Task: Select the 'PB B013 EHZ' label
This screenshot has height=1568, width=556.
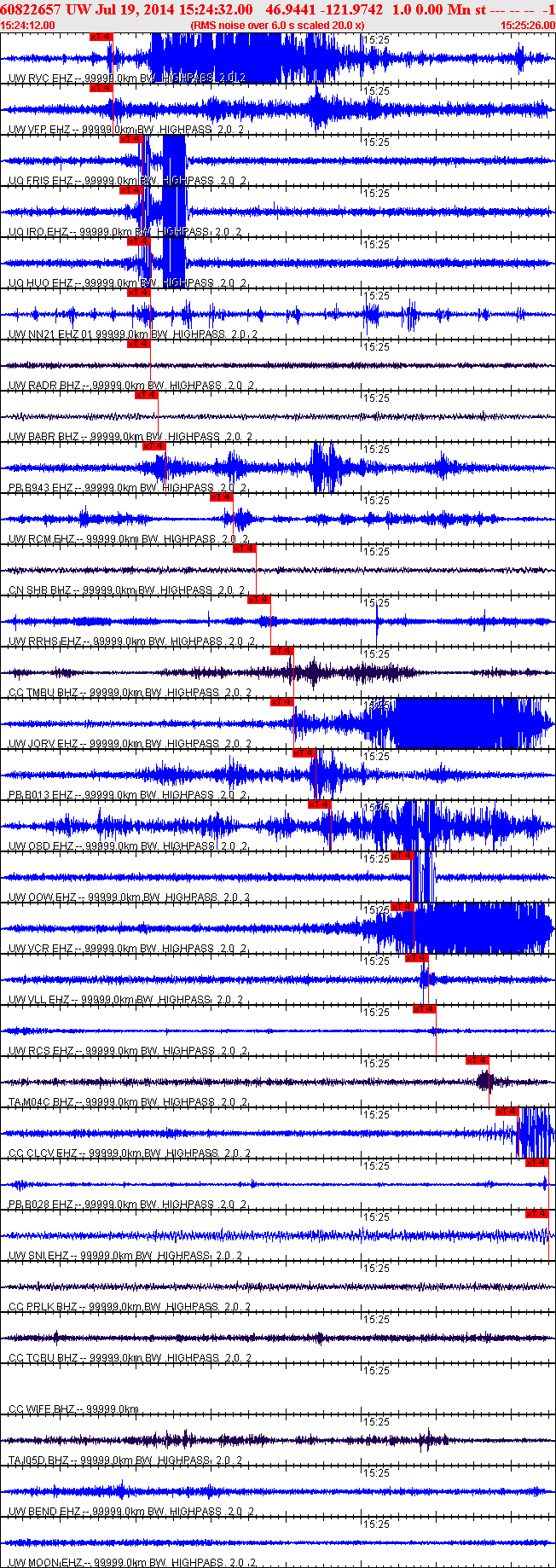Action: click(x=41, y=795)
